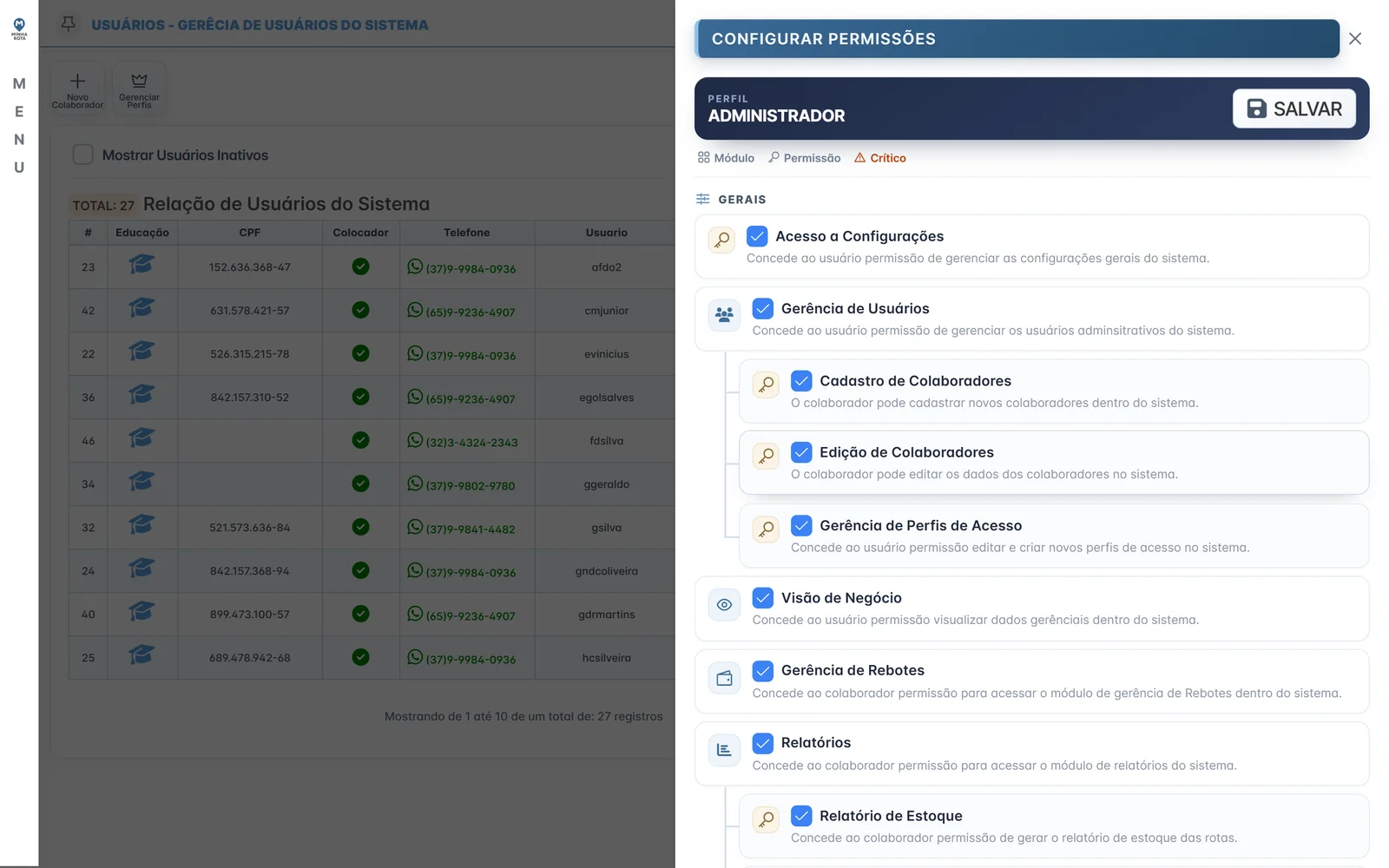
Task: Click Relação de Usuários do Sistema heading
Action: coord(286,204)
